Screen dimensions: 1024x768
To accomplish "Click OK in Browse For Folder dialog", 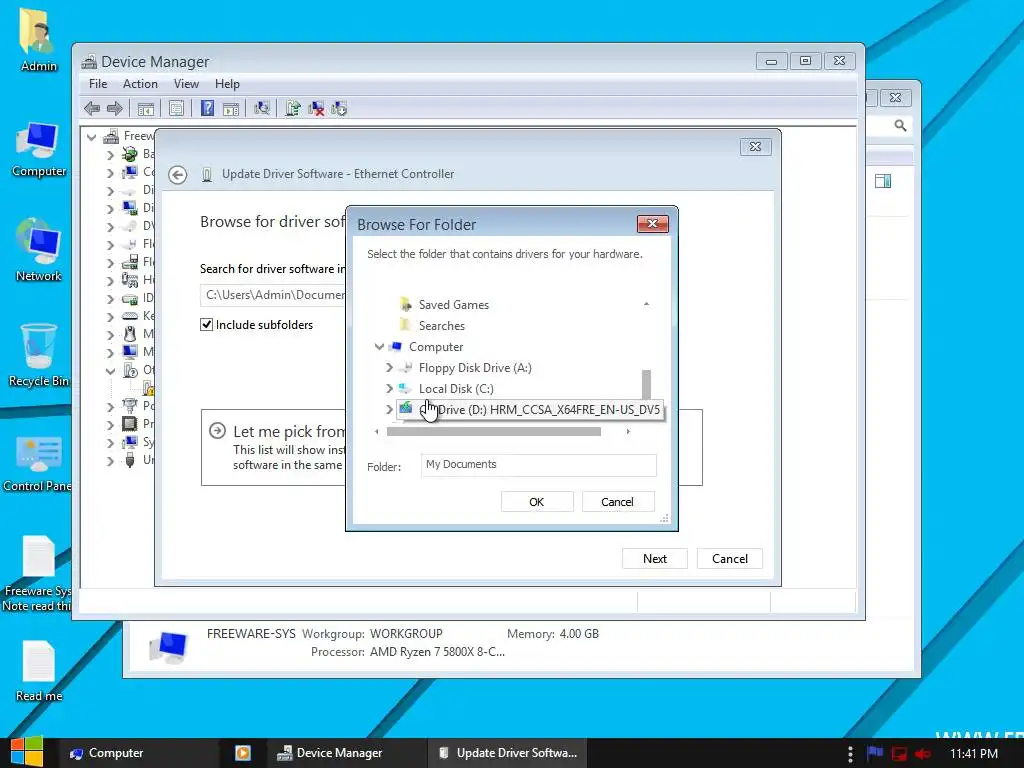I will [x=537, y=502].
